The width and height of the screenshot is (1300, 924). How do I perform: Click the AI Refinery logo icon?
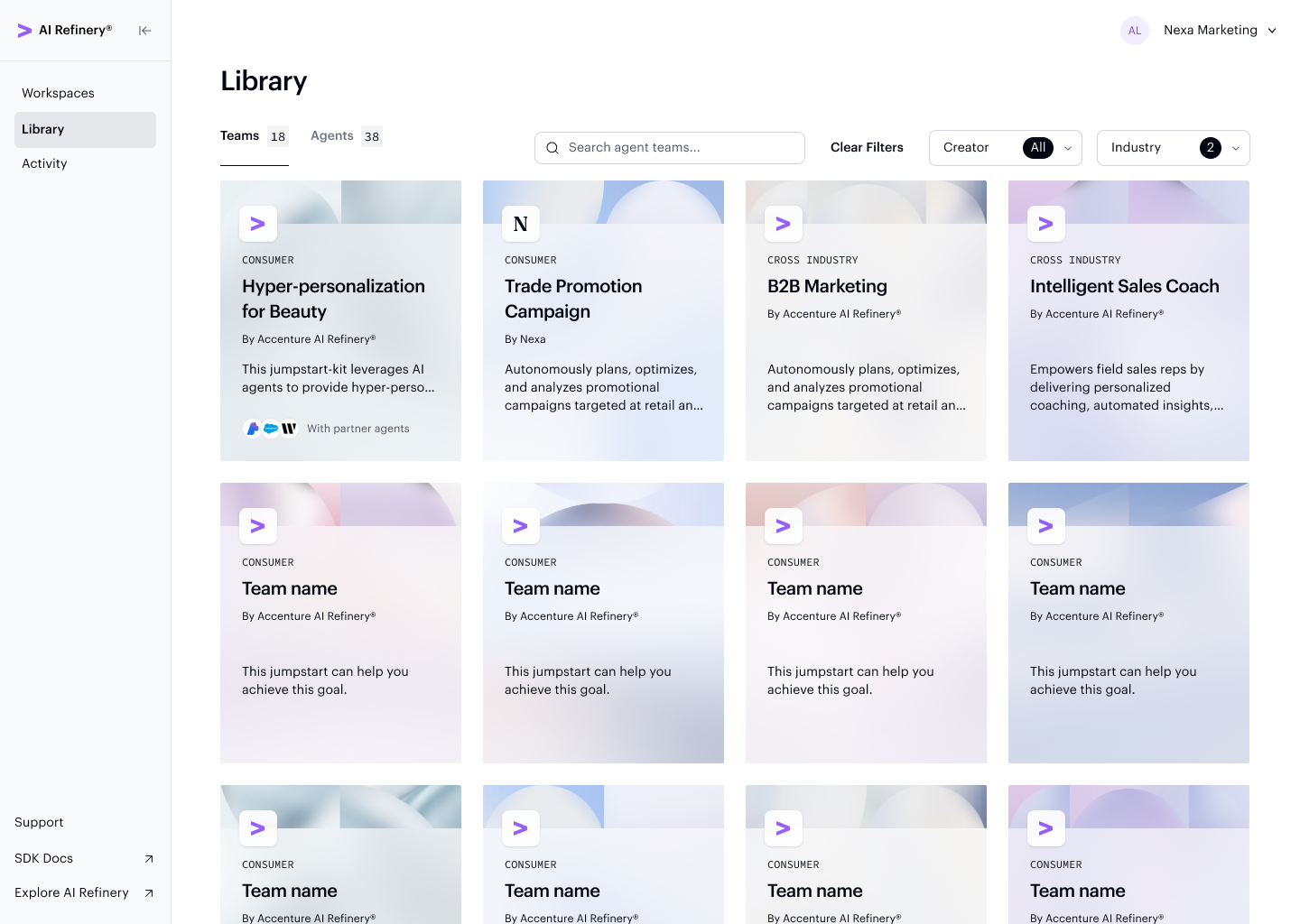pos(24,31)
